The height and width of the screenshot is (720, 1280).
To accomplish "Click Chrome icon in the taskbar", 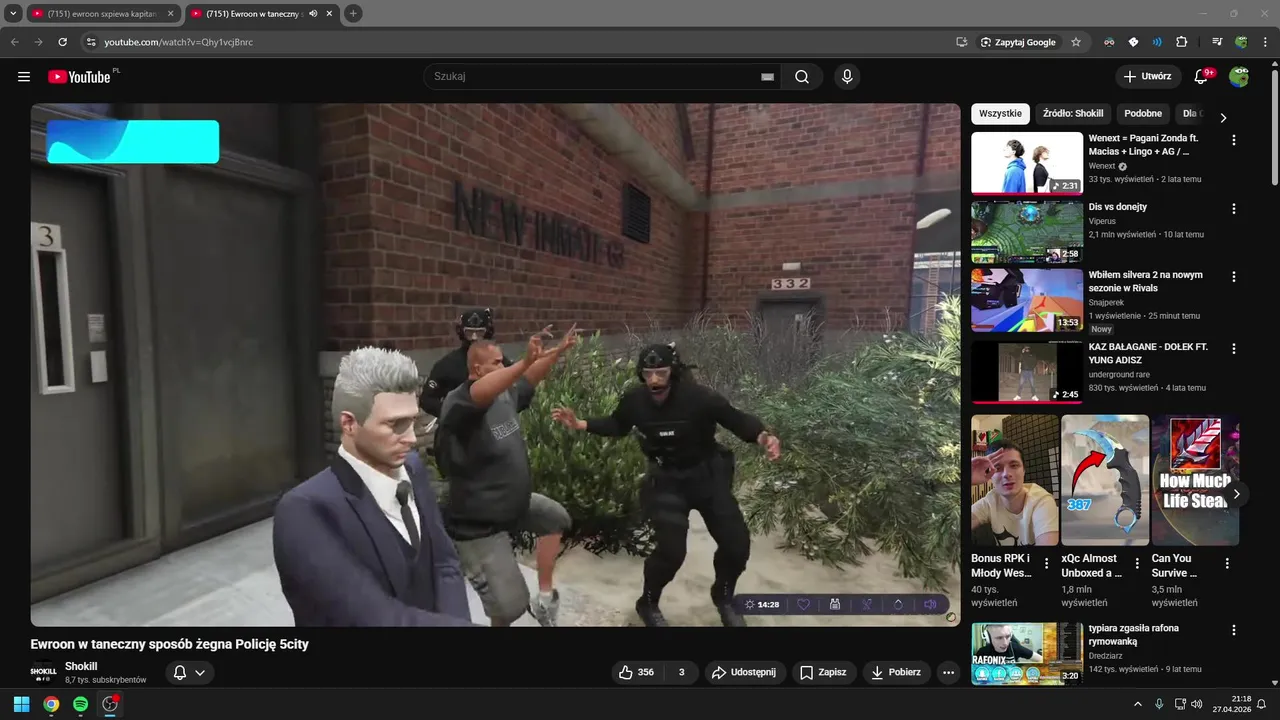I will [51, 704].
